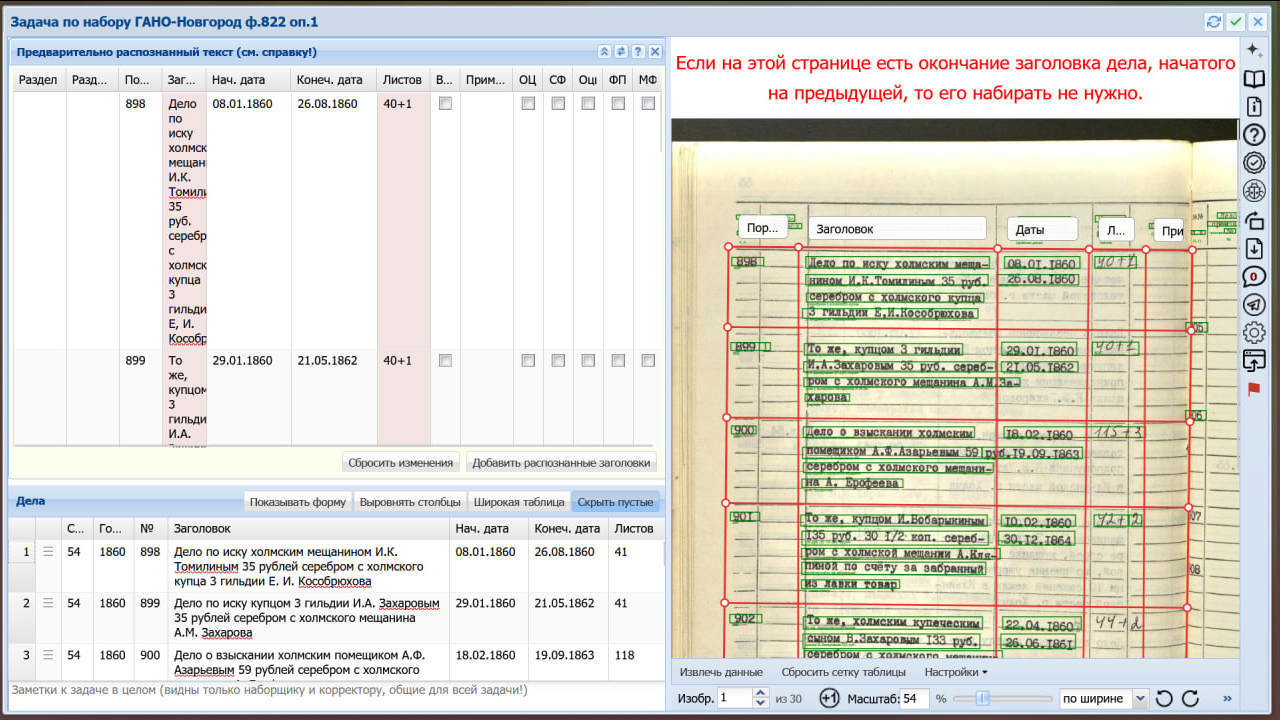Screen dimensions: 1280x720
Task: Click the swap arrows icon in recognized text panel
Action: coord(621,52)
